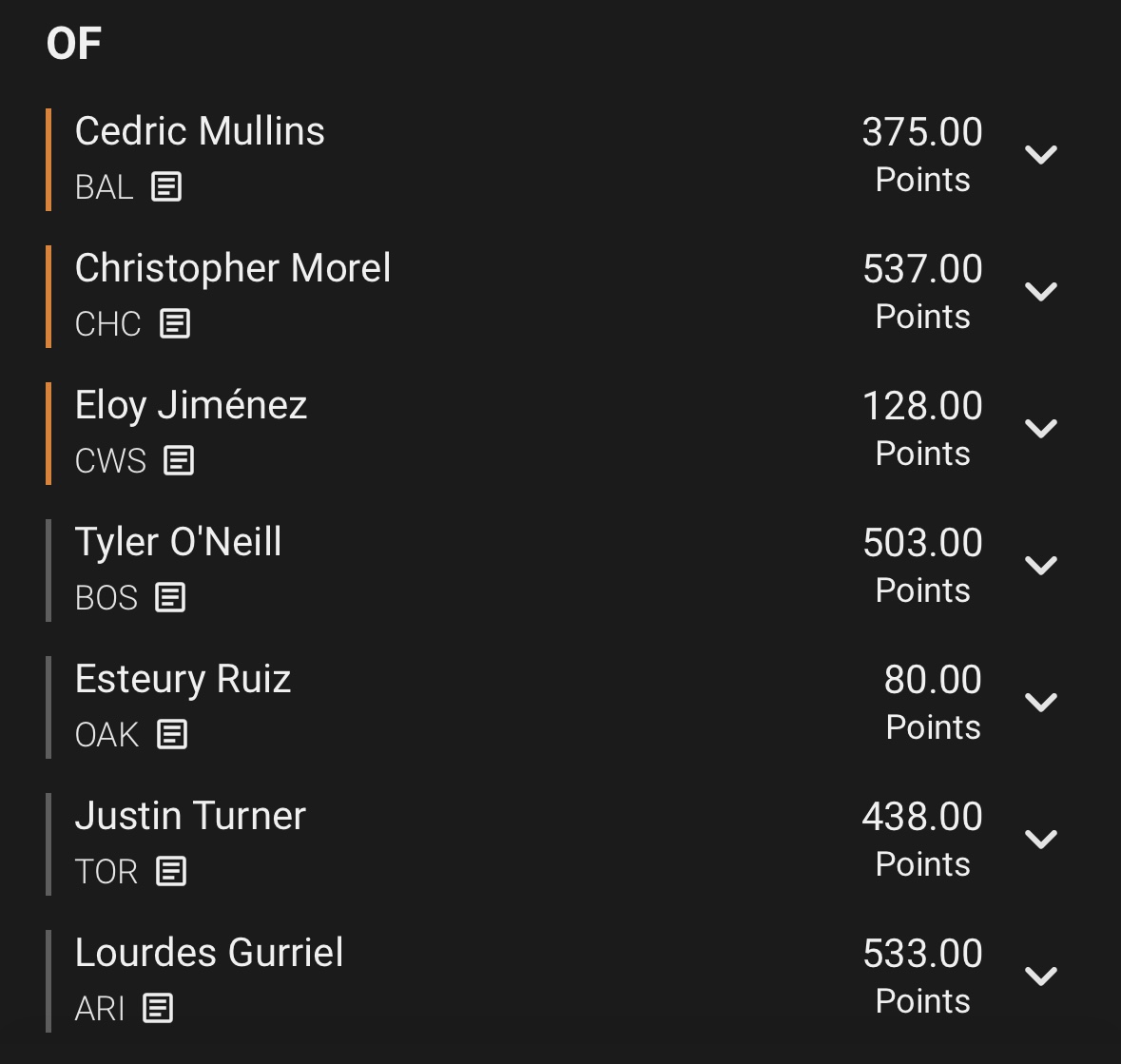Select the Justin Turner player name

pyautogui.click(x=190, y=816)
